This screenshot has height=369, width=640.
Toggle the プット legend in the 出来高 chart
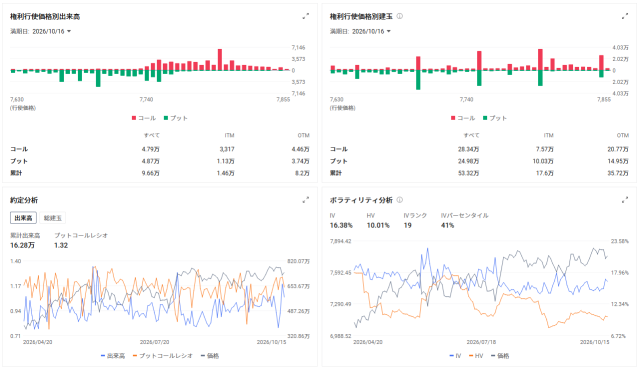tap(176, 118)
